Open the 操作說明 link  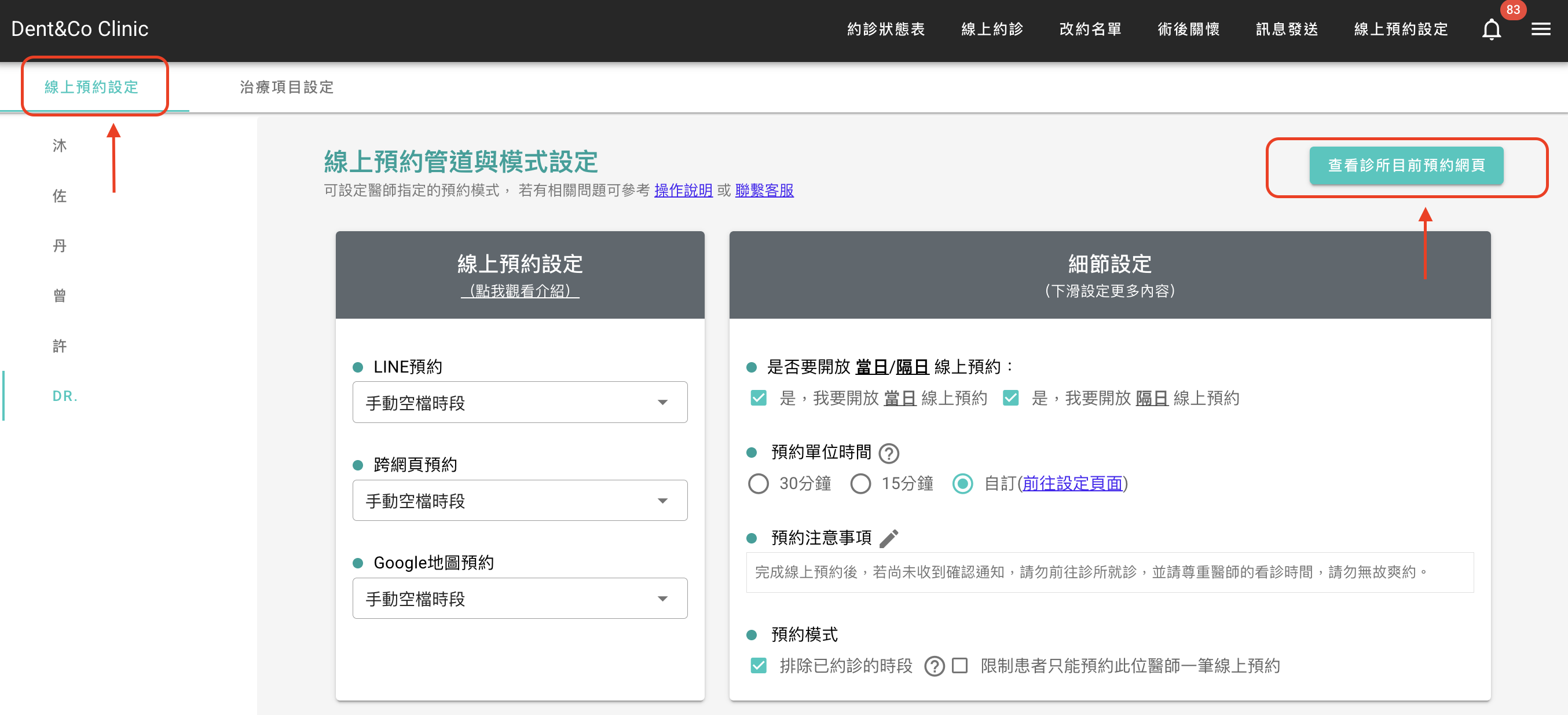point(683,190)
